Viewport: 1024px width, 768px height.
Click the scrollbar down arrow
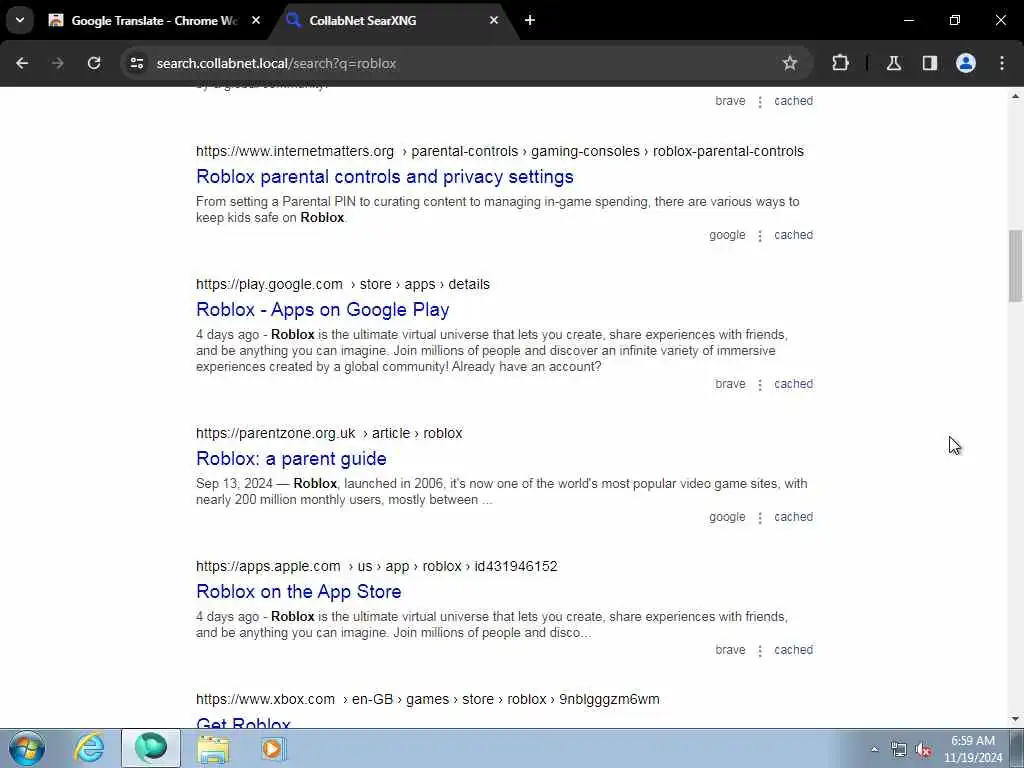1015,719
